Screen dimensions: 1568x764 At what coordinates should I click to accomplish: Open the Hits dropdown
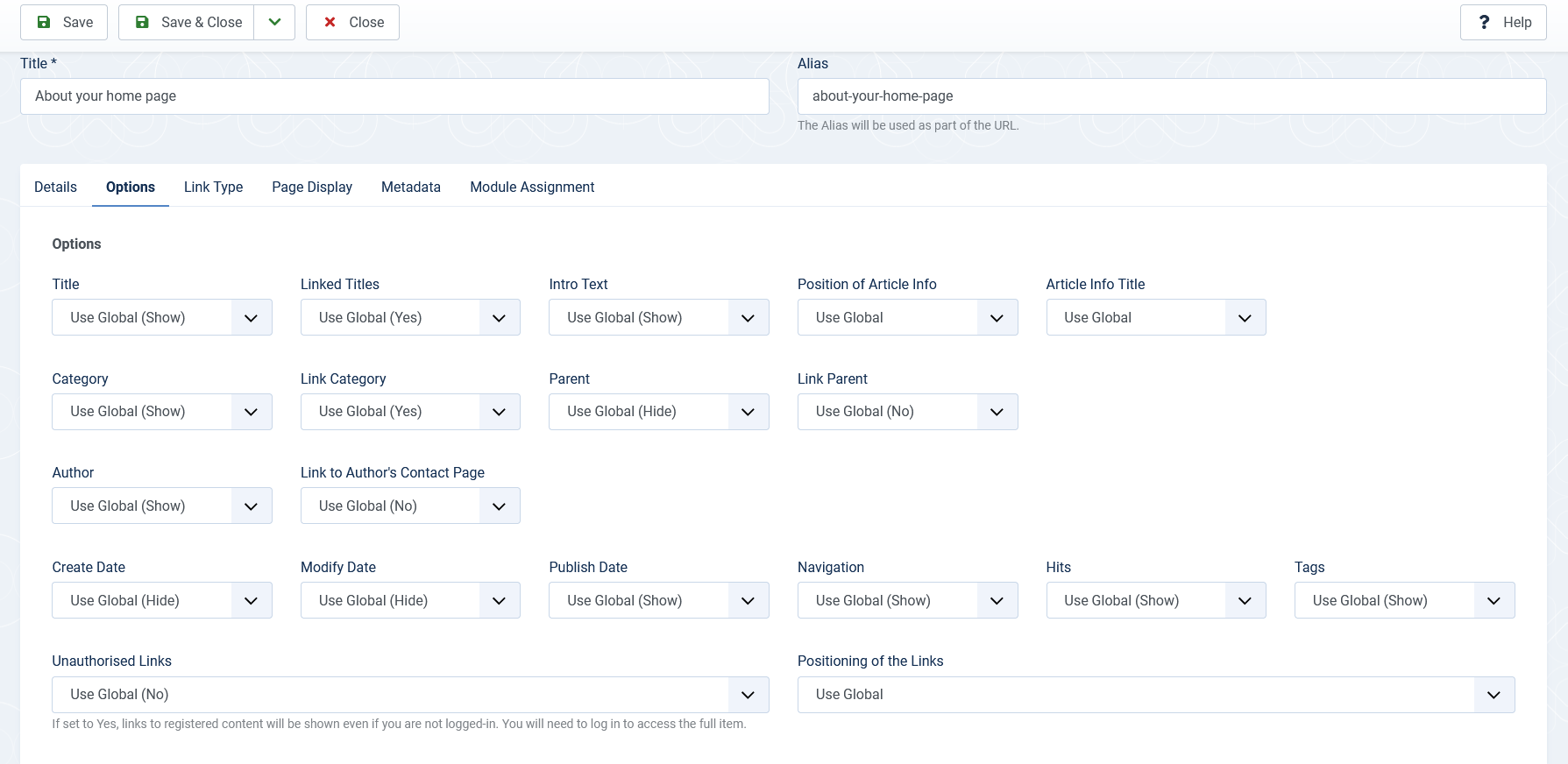click(1156, 600)
